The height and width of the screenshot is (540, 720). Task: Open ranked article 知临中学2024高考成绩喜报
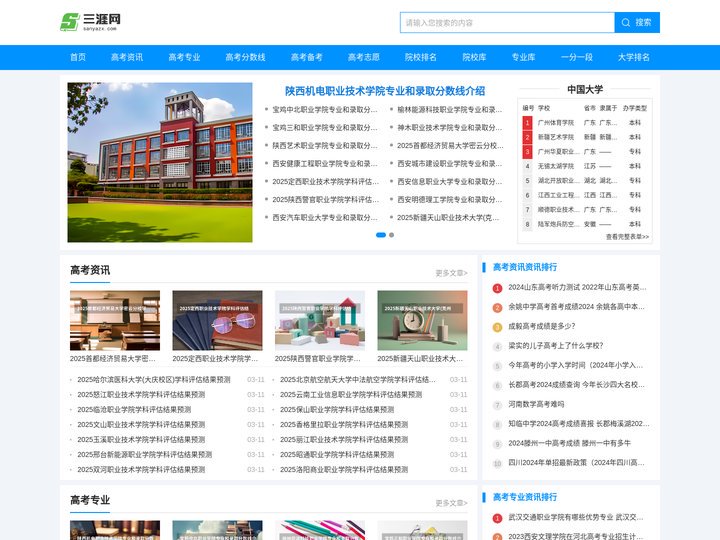click(x=579, y=424)
